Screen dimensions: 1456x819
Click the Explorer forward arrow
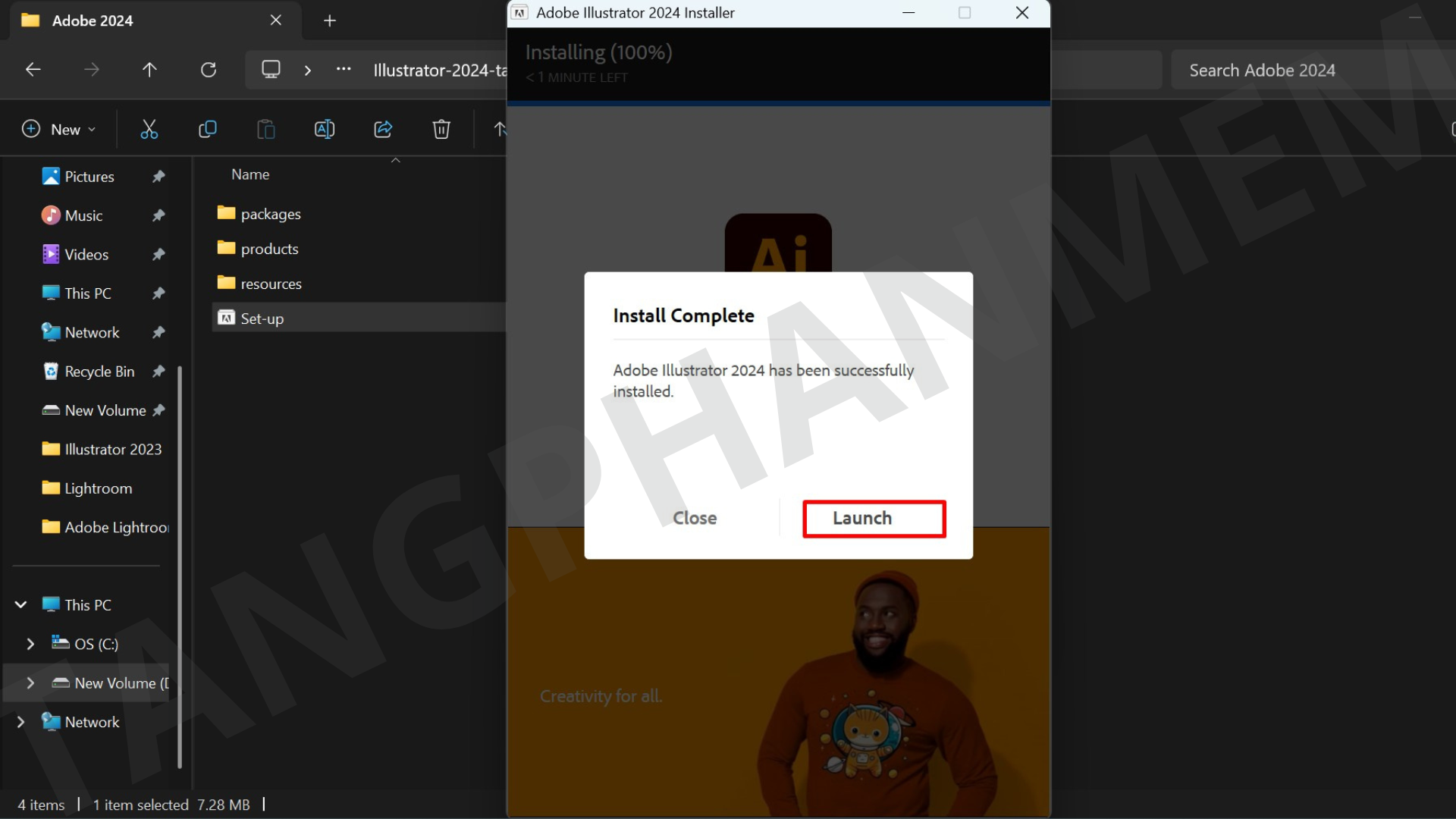pyautogui.click(x=92, y=70)
